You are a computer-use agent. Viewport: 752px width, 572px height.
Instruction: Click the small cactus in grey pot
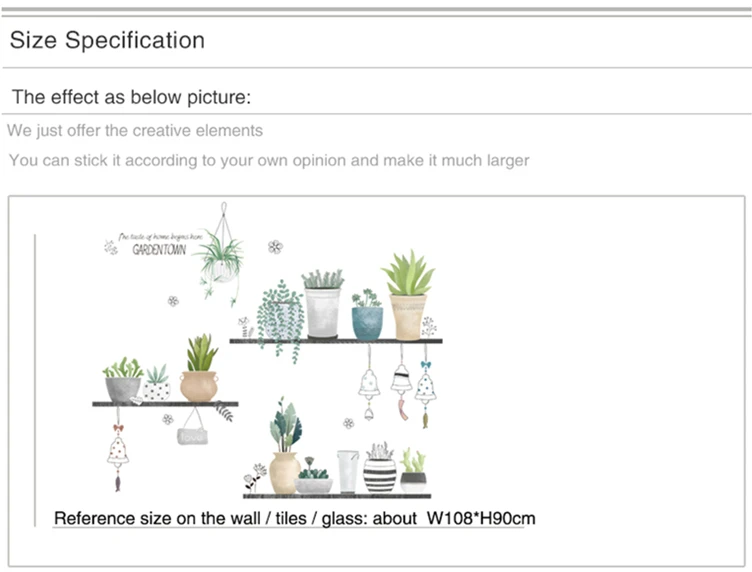(413, 471)
